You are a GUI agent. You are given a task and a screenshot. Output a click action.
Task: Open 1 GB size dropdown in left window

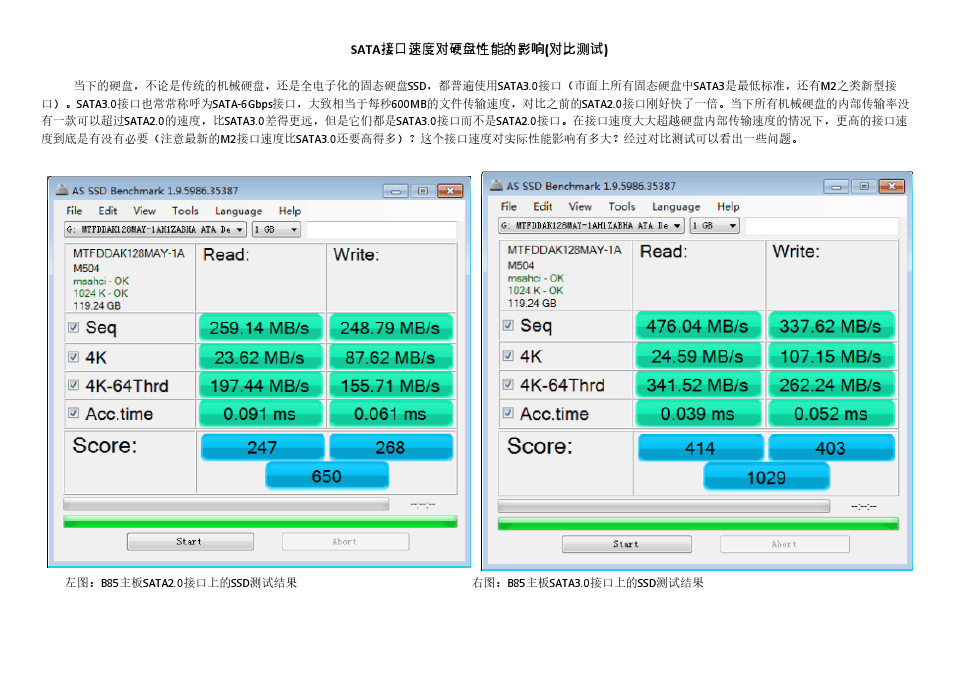point(276,230)
